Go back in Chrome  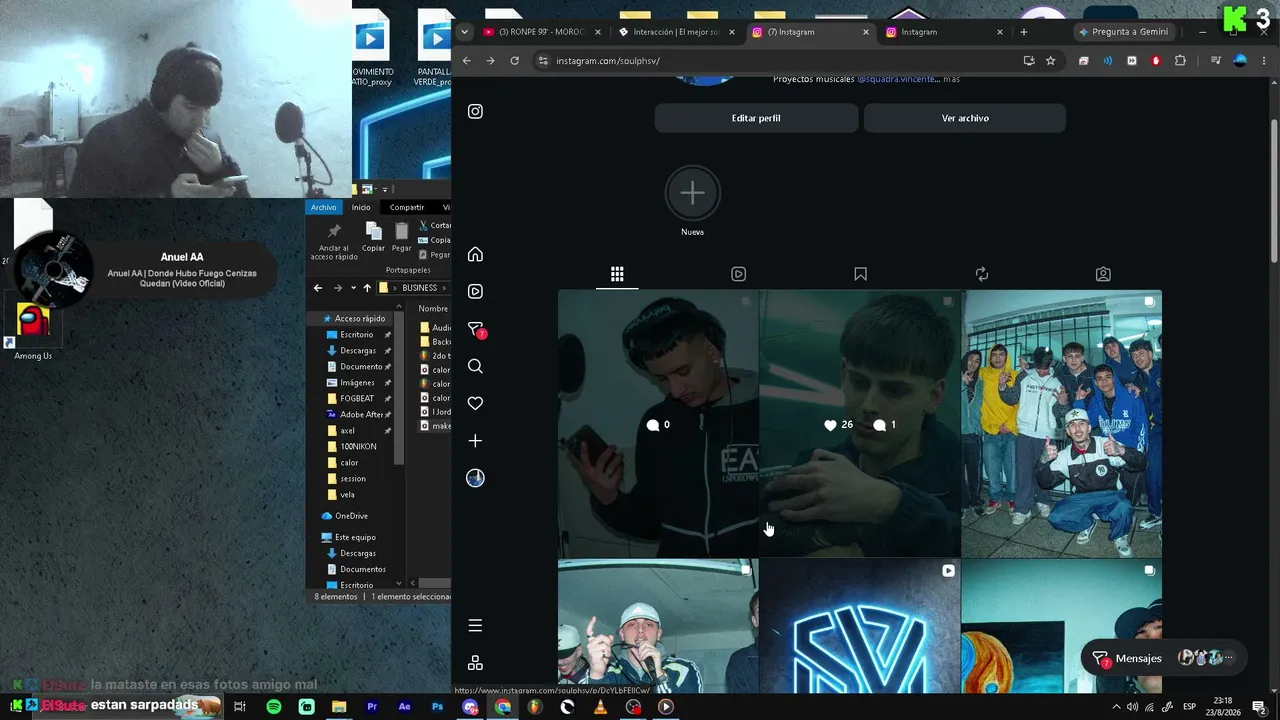click(x=466, y=61)
